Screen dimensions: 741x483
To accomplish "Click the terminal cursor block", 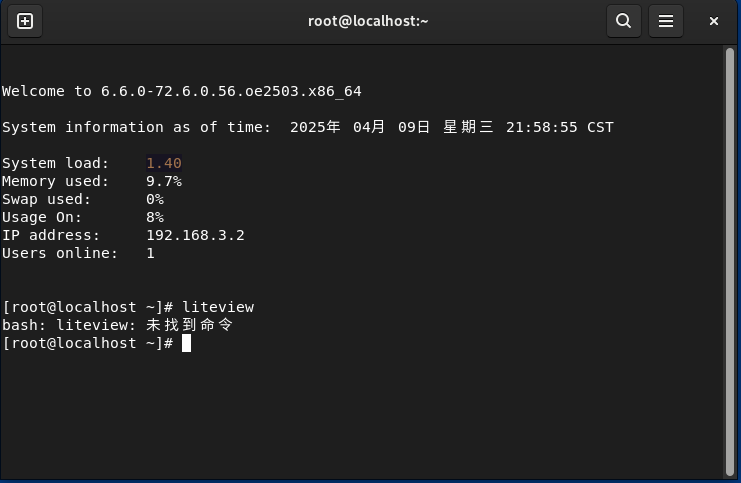I will click(x=186, y=343).
